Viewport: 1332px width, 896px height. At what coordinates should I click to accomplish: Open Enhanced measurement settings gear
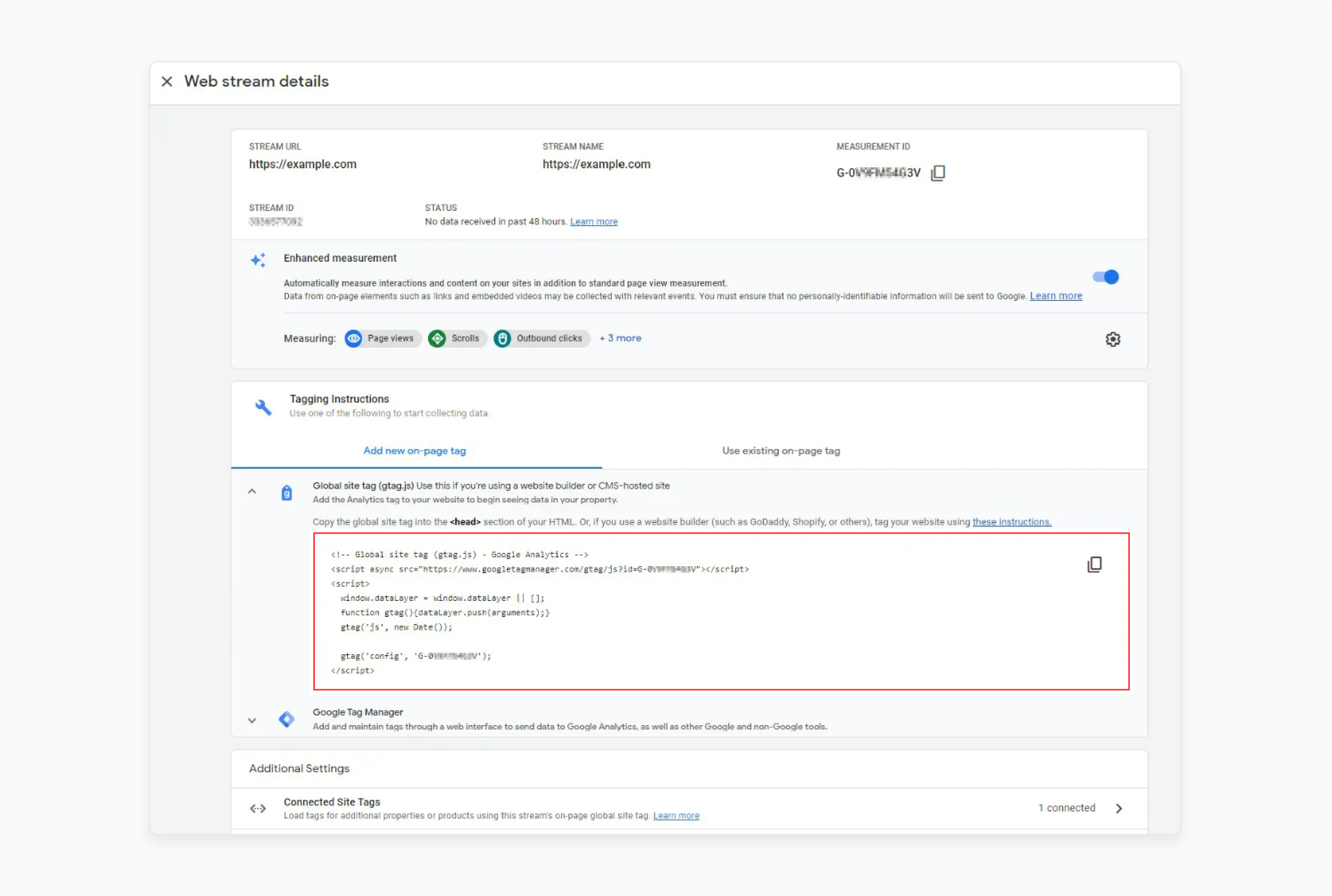click(x=1113, y=339)
